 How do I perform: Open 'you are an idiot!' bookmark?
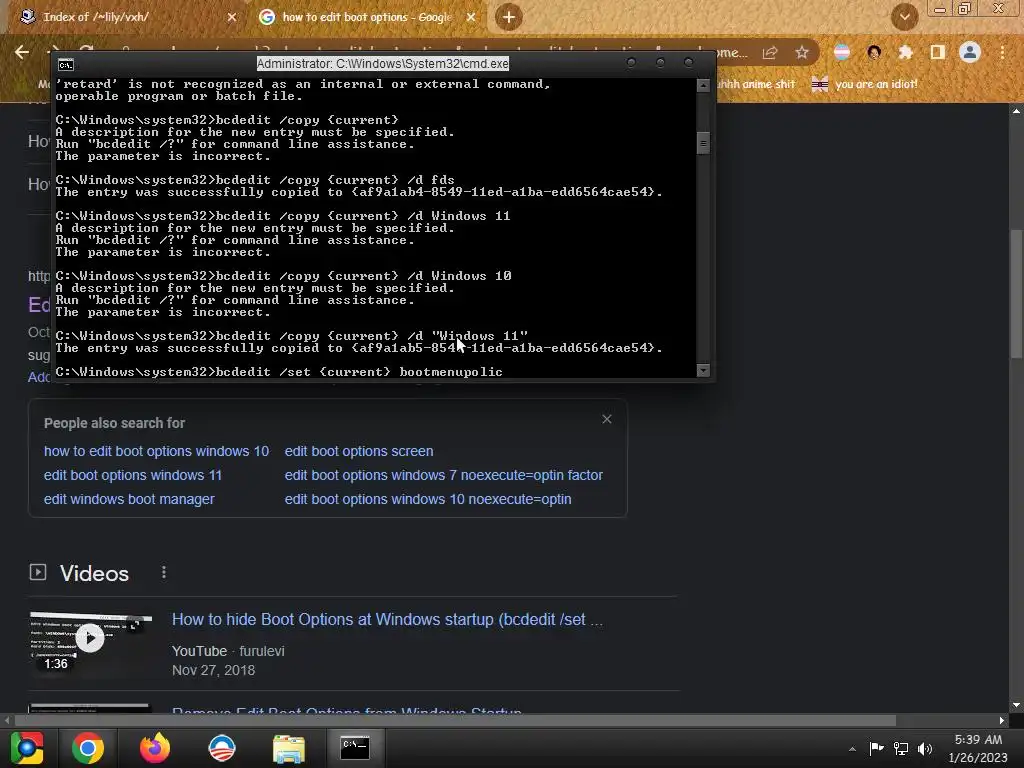(865, 84)
